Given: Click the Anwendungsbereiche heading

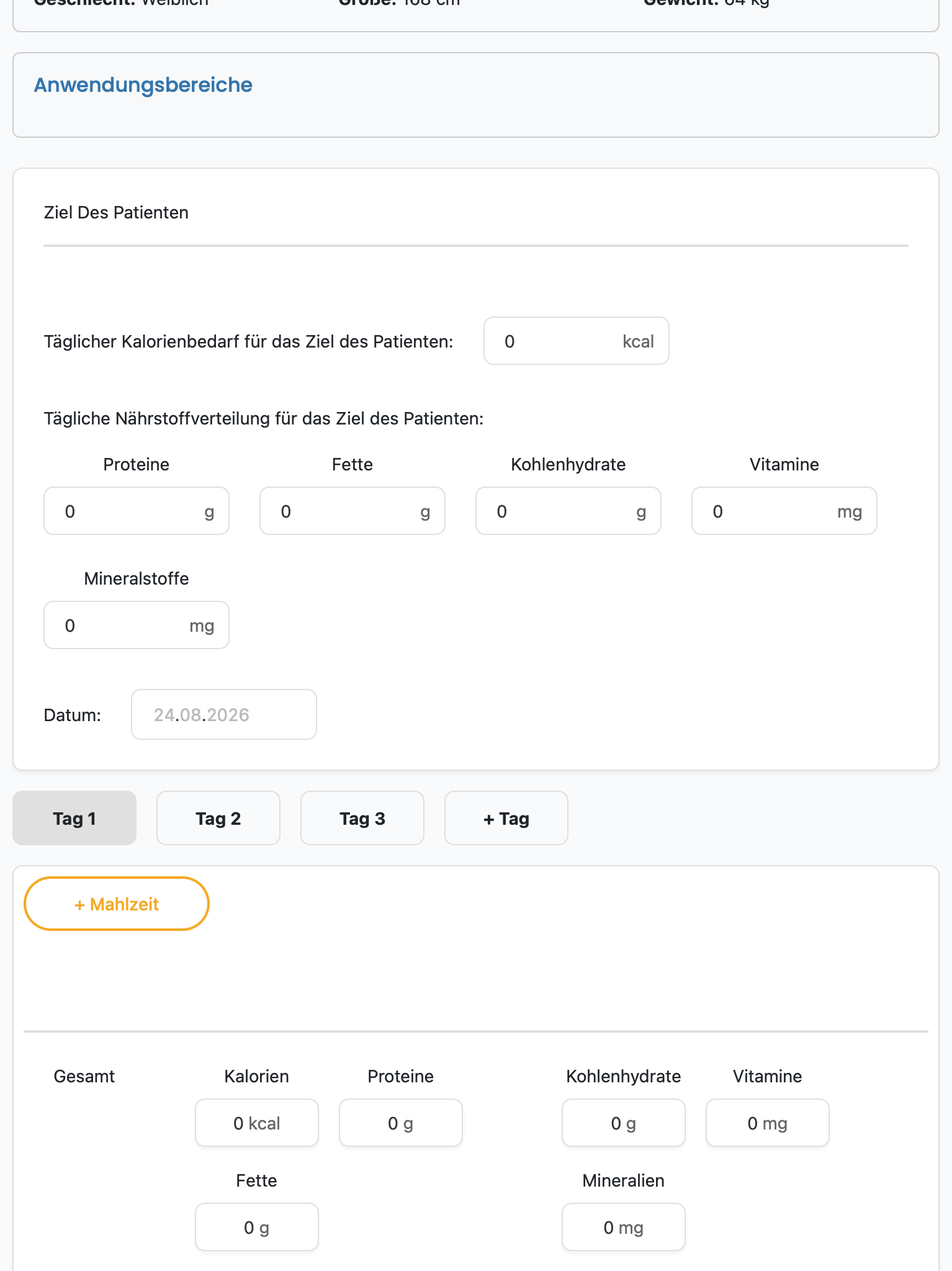Looking at the screenshot, I should (143, 85).
